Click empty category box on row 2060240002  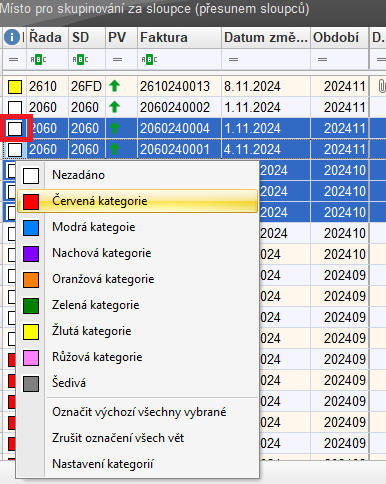(x=15, y=107)
